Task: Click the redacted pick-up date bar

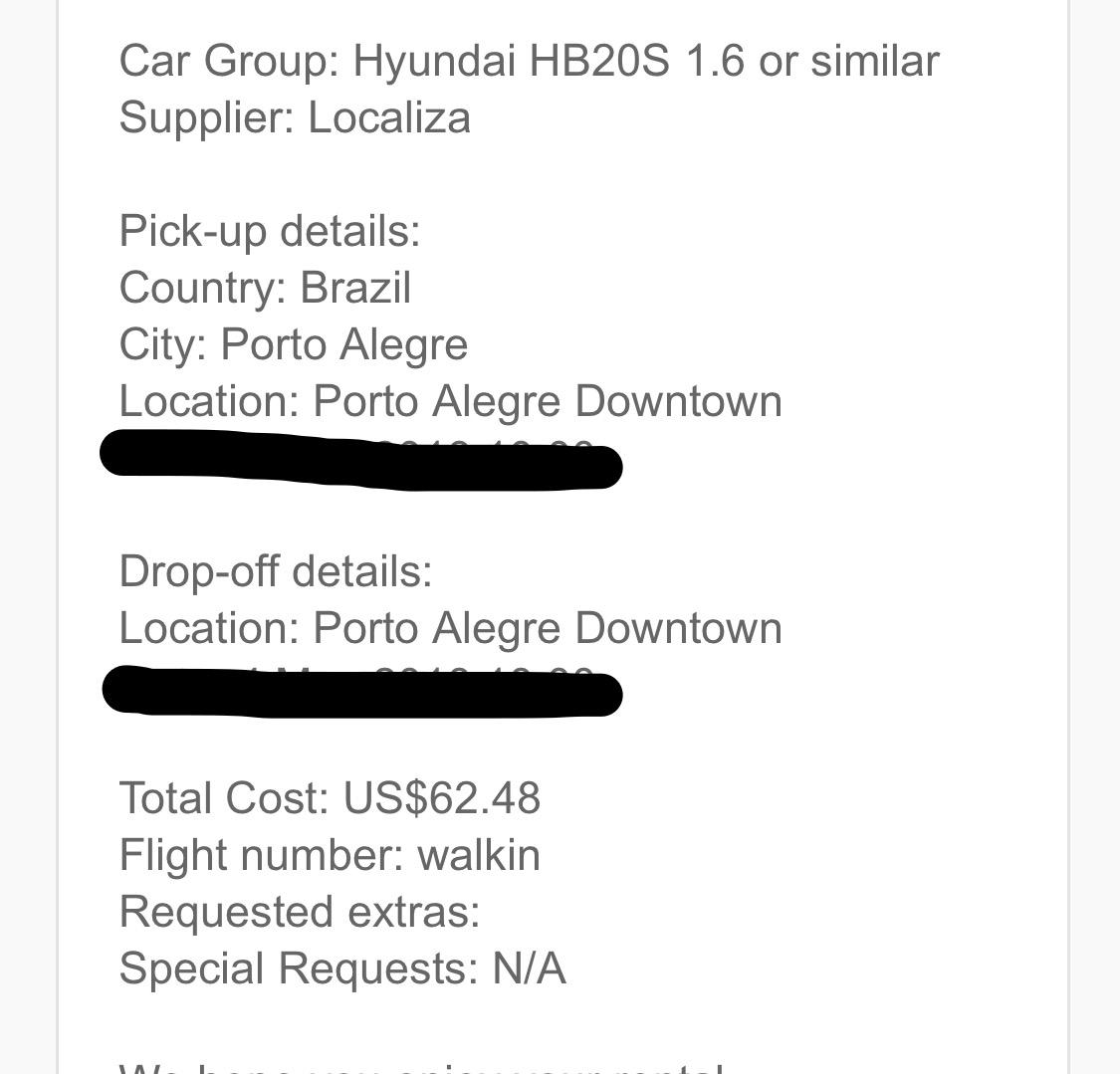Action: [360, 460]
